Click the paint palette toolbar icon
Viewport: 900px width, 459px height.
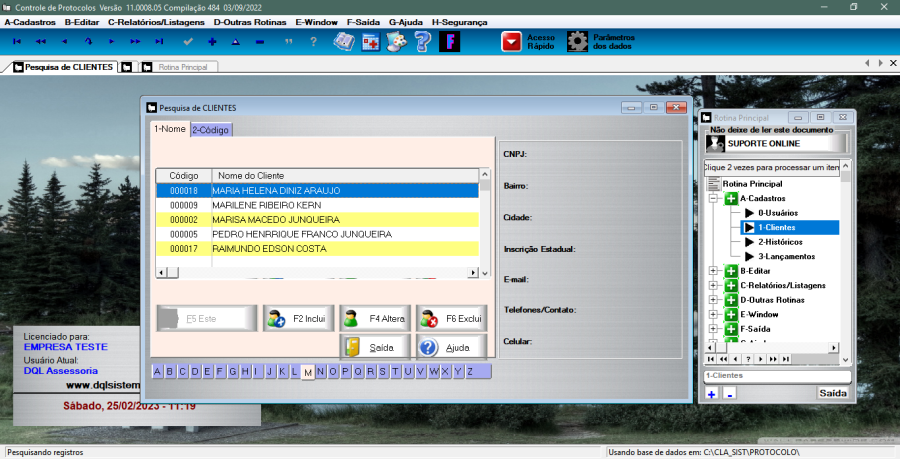(397, 41)
